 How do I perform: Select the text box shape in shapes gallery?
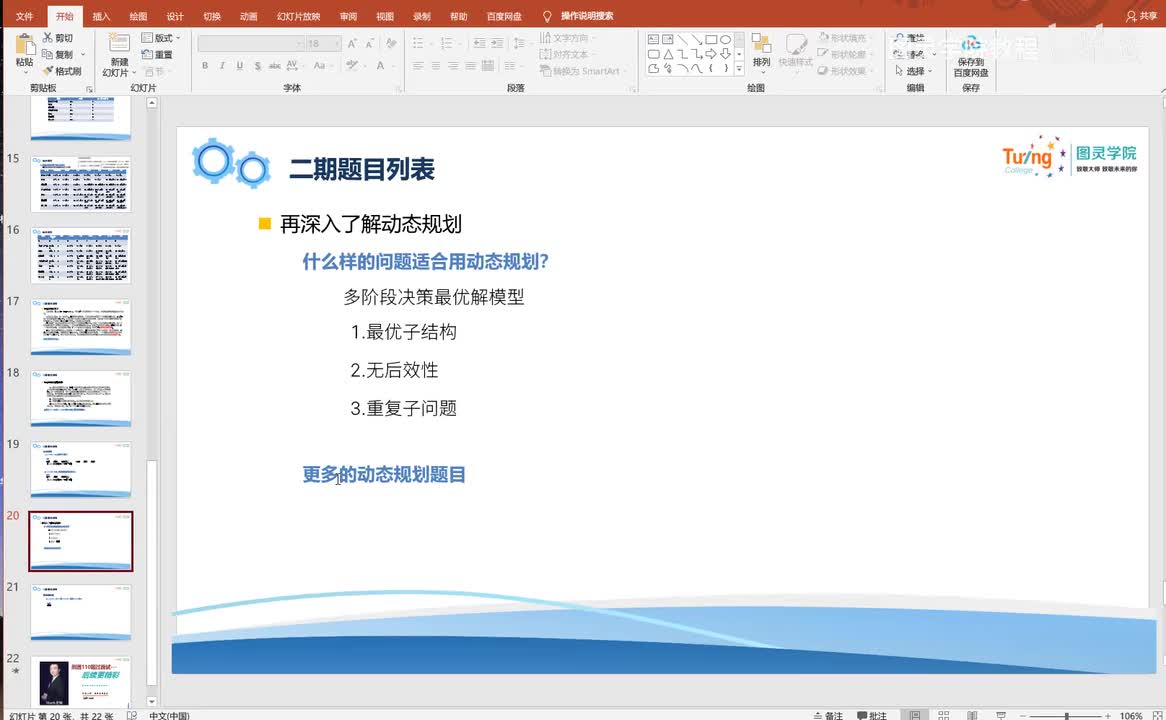point(653,39)
